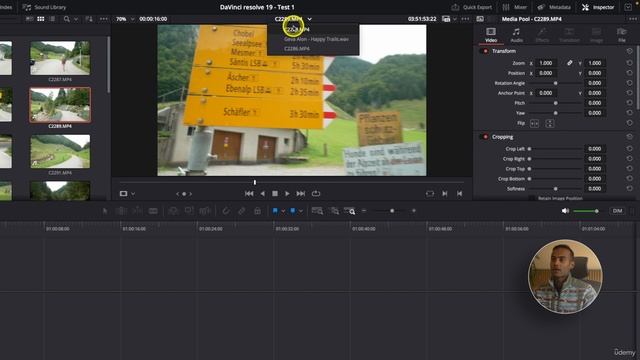Image resolution: width=640 pixels, height=360 pixels.
Task: Toggle timeline snapping magnet icon
Action: pos(226,211)
